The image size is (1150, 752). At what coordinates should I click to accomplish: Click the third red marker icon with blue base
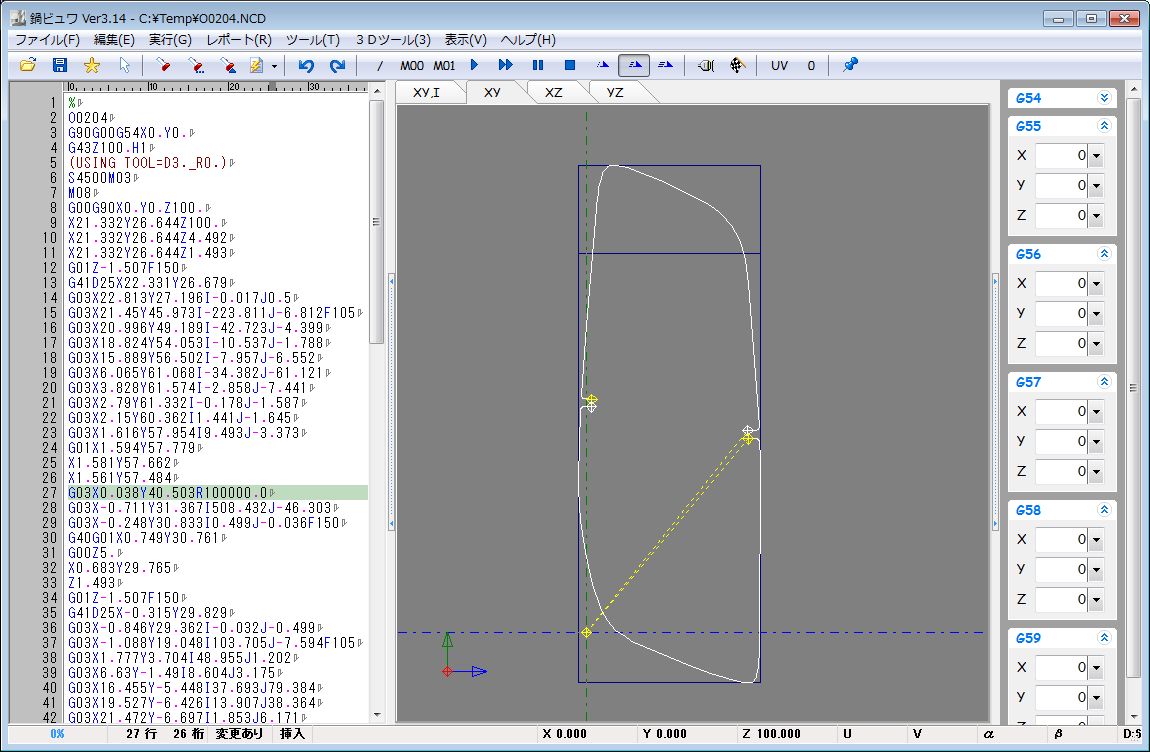point(227,65)
